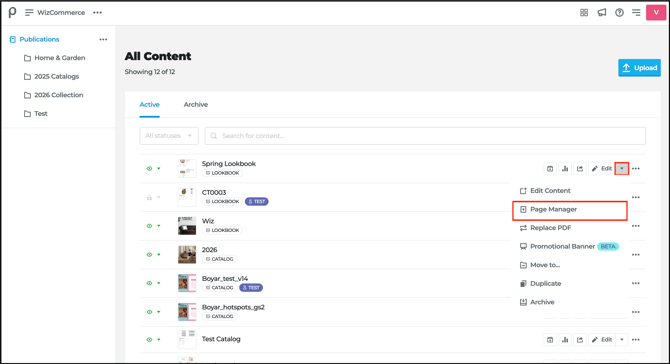This screenshot has width=670, height=364.
Task: Open Test Catalog more options ellipsis
Action: [636, 340]
